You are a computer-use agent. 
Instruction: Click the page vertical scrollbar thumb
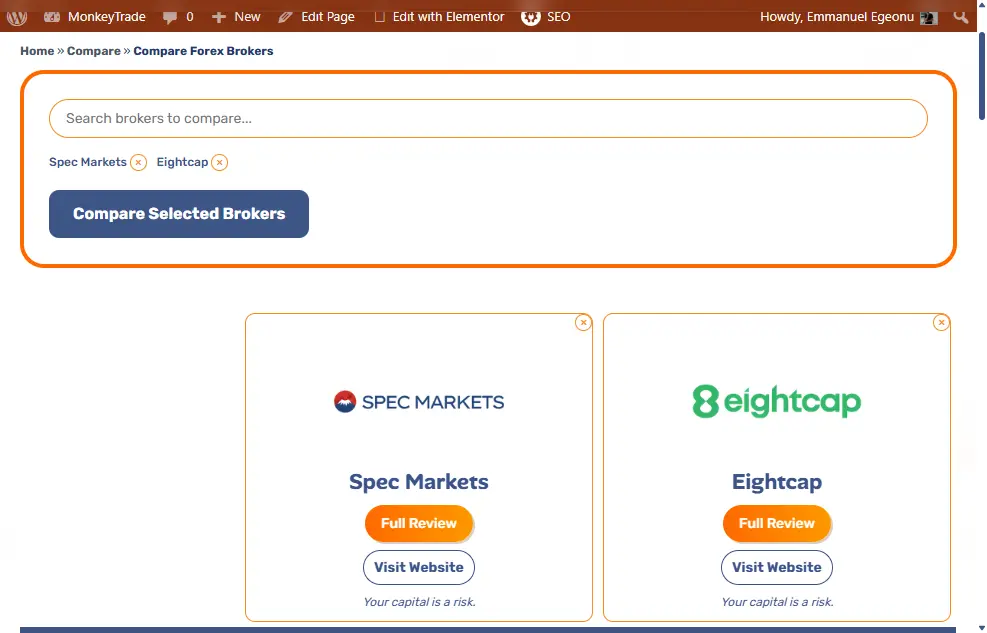[x=981, y=76]
